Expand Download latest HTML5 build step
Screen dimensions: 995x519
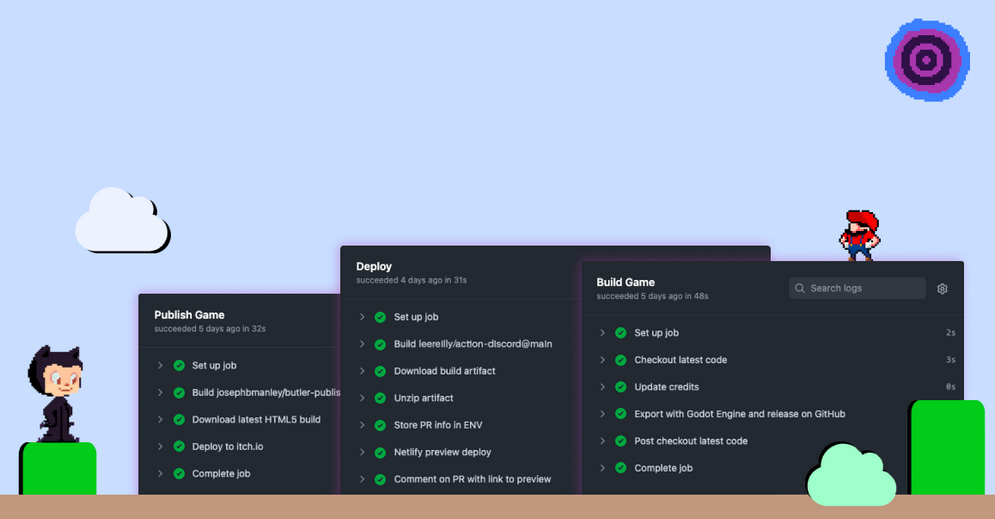(160, 420)
